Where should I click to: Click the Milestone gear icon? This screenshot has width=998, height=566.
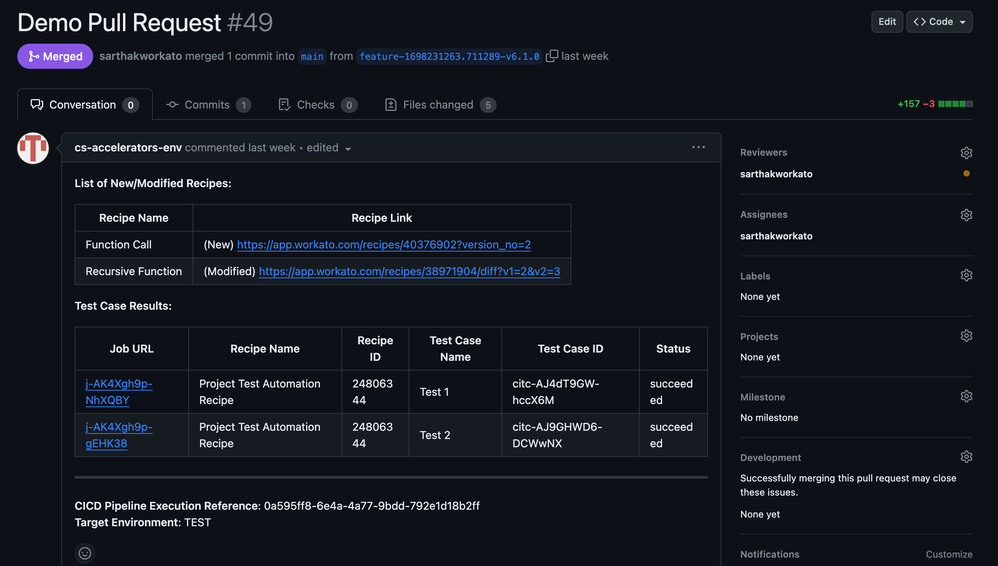click(x=966, y=397)
